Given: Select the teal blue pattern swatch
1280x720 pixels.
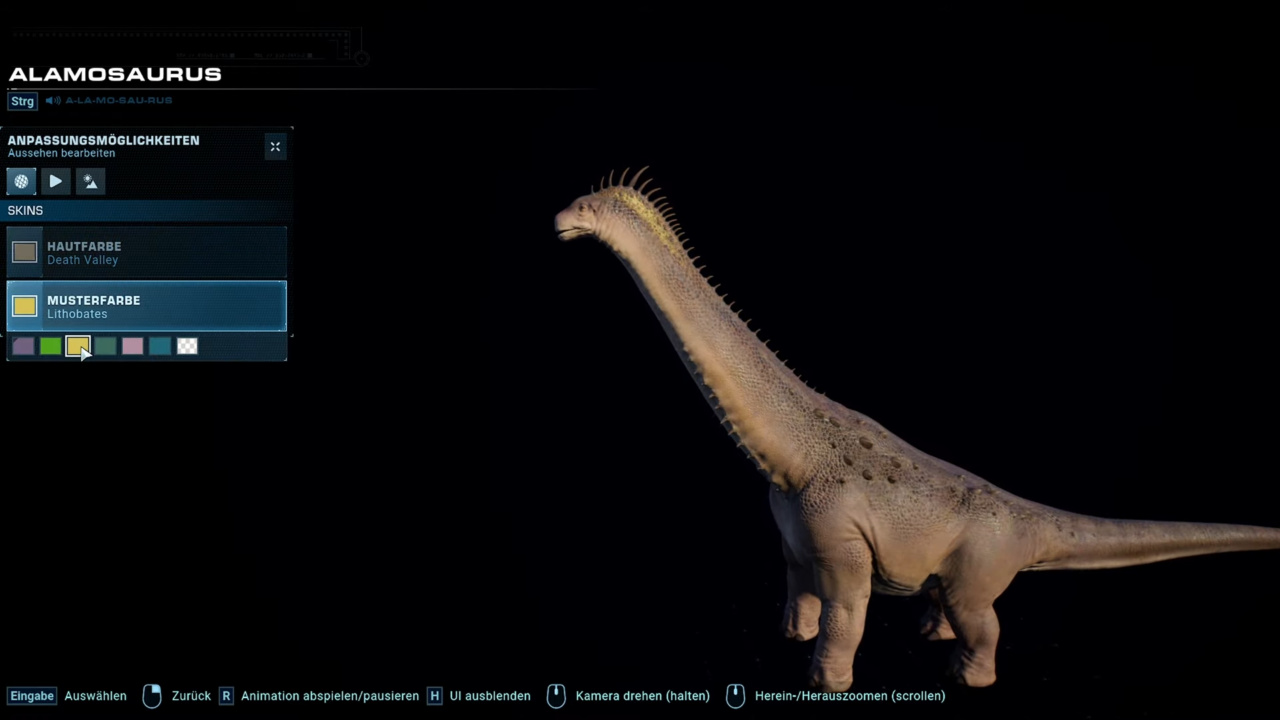Looking at the screenshot, I should pyautogui.click(x=160, y=346).
